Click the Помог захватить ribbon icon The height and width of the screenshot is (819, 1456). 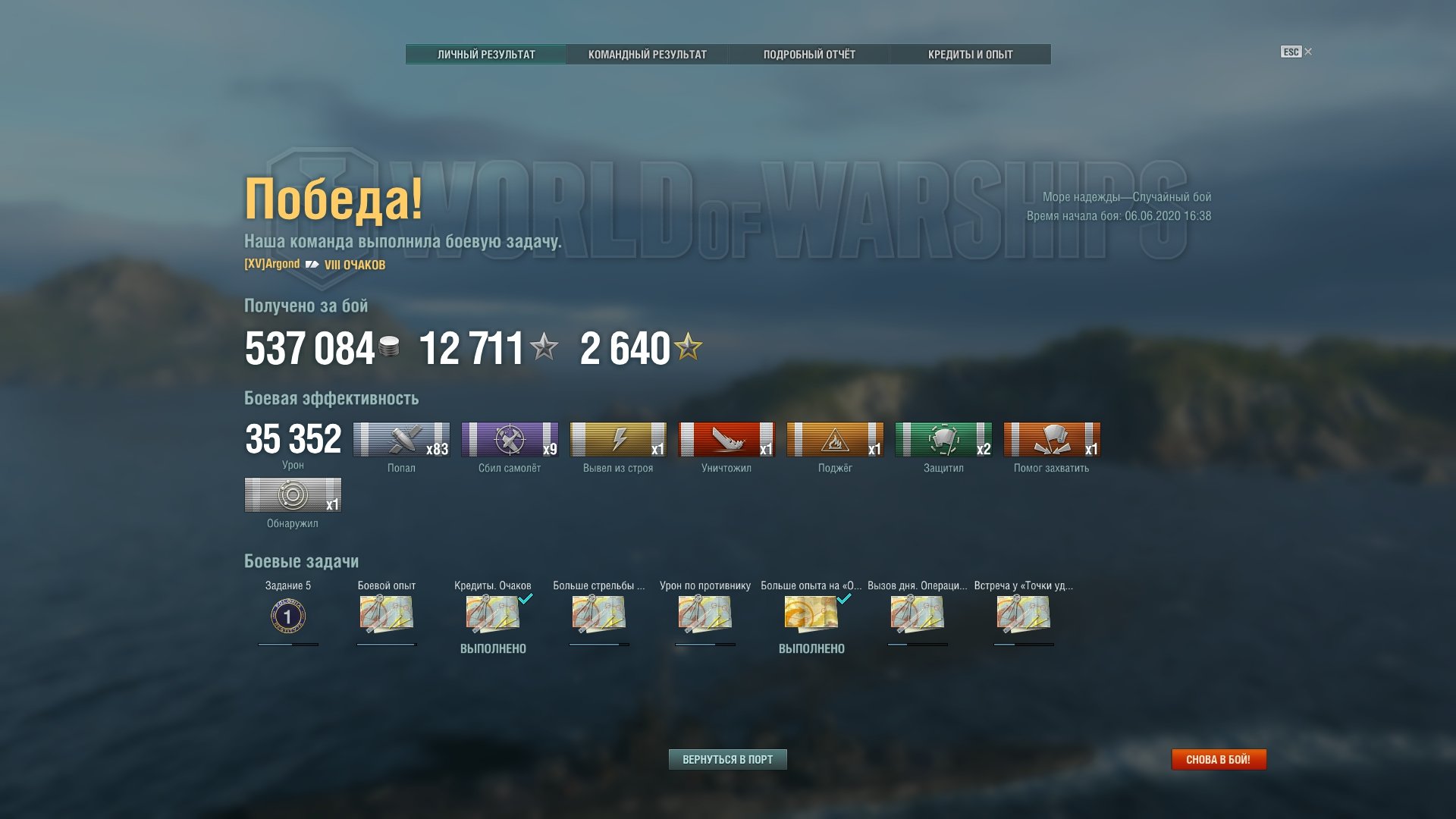1052,440
